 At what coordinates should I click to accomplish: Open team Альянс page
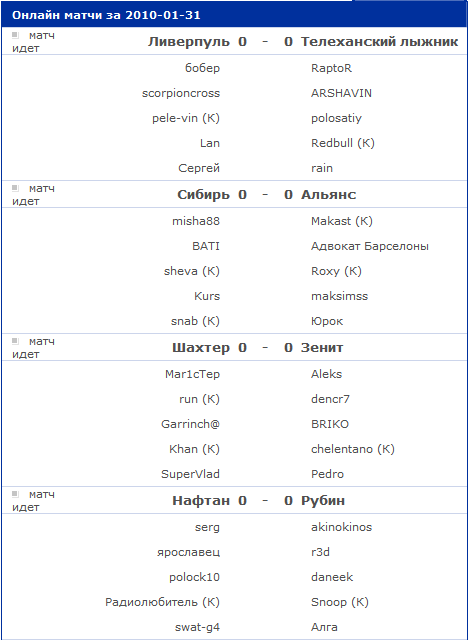coord(328,195)
